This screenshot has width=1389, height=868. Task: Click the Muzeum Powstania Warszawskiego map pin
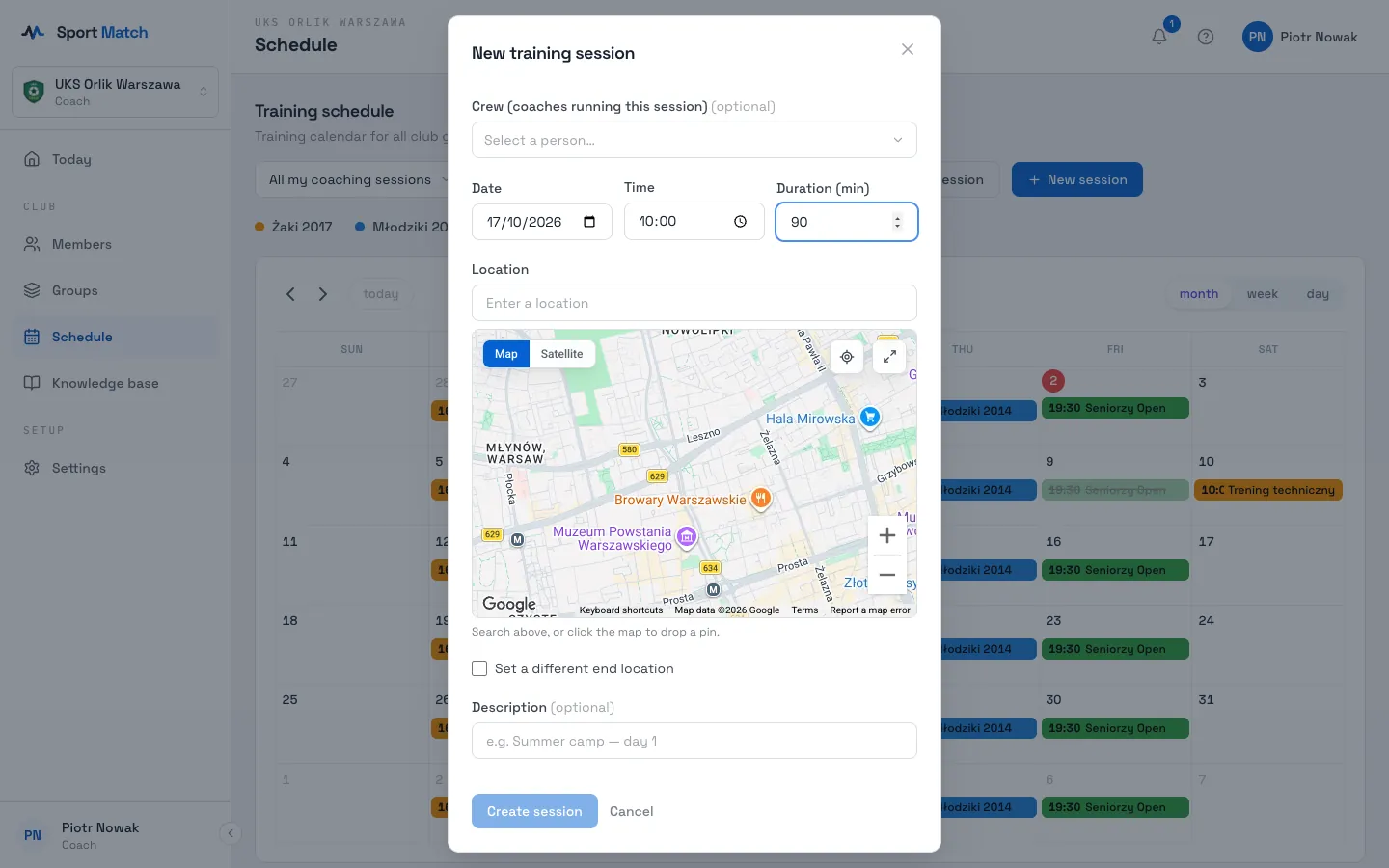tap(687, 536)
